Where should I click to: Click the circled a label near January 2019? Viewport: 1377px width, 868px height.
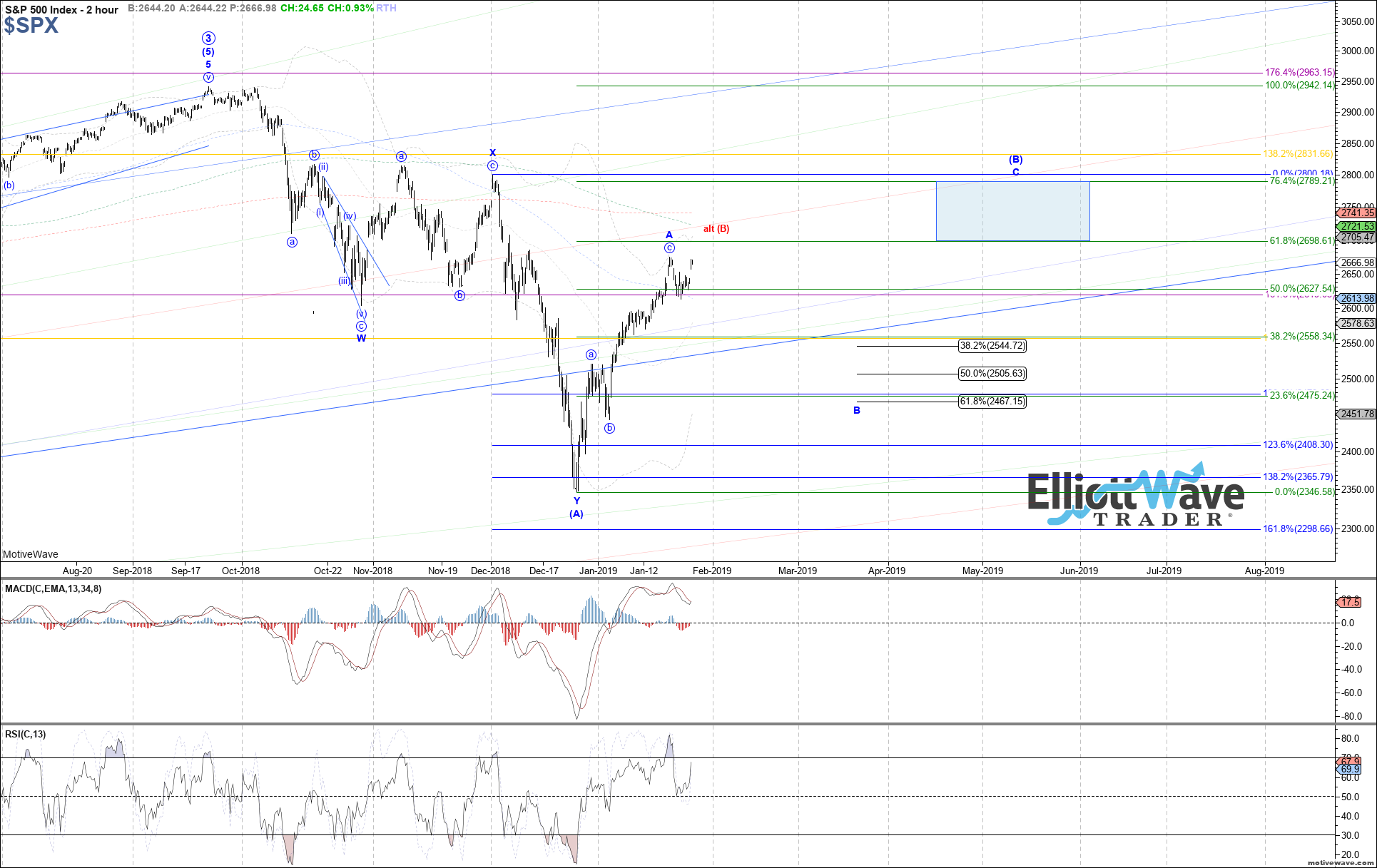pyautogui.click(x=591, y=354)
